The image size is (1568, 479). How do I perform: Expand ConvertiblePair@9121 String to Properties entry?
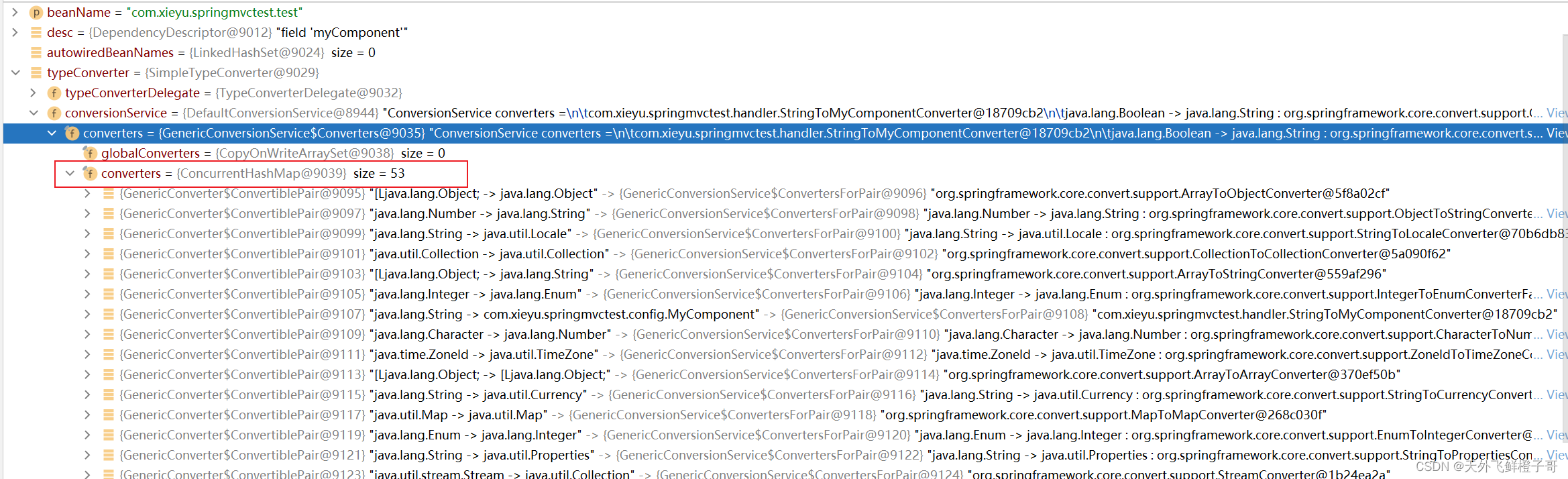87,455
